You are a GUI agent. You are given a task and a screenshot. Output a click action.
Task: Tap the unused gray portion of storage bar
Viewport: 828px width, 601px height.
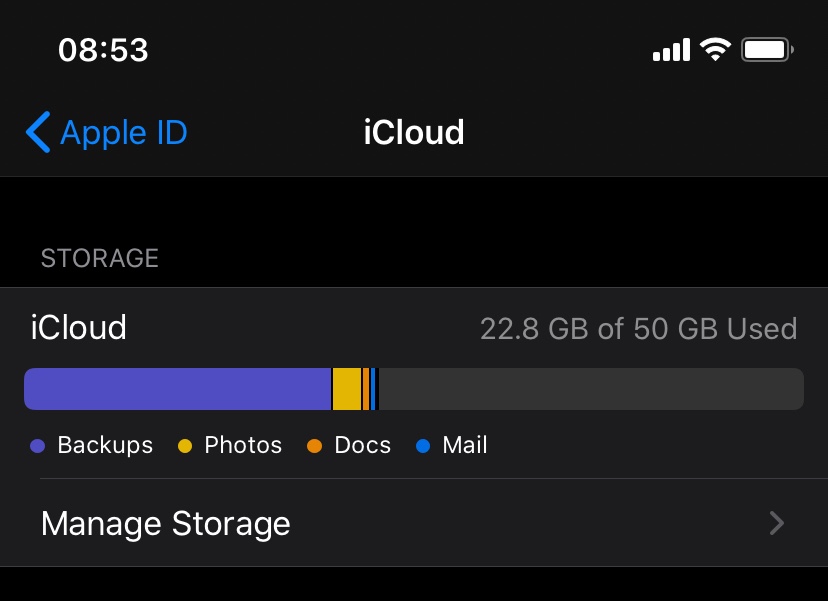pos(590,389)
